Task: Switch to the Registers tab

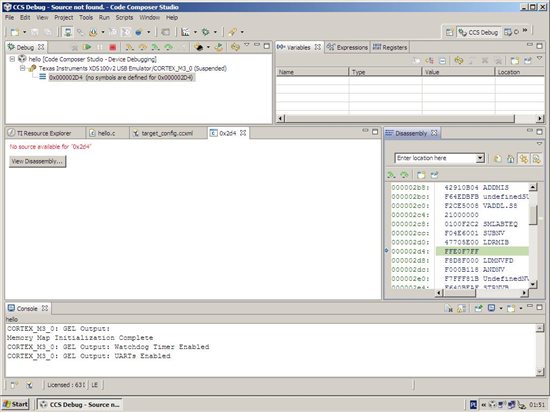Action: coord(390,47)
